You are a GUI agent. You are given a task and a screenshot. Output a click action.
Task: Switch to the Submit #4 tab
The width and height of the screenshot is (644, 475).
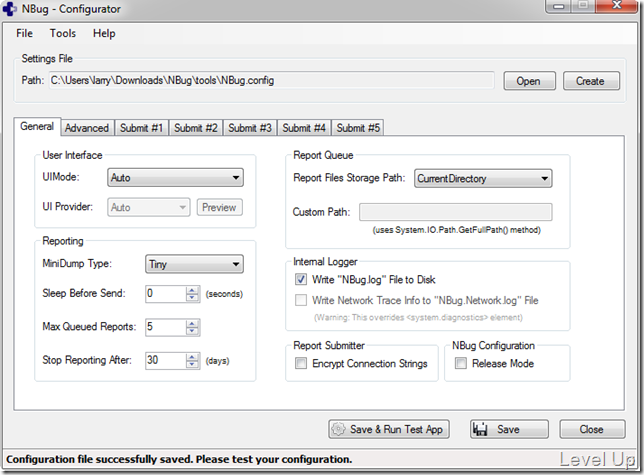coord(304,128)
